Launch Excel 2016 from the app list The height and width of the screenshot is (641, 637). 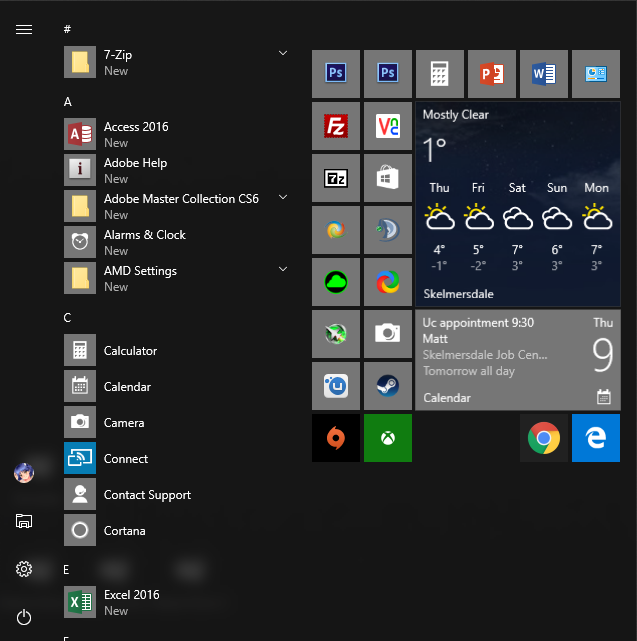coord(176,602)
